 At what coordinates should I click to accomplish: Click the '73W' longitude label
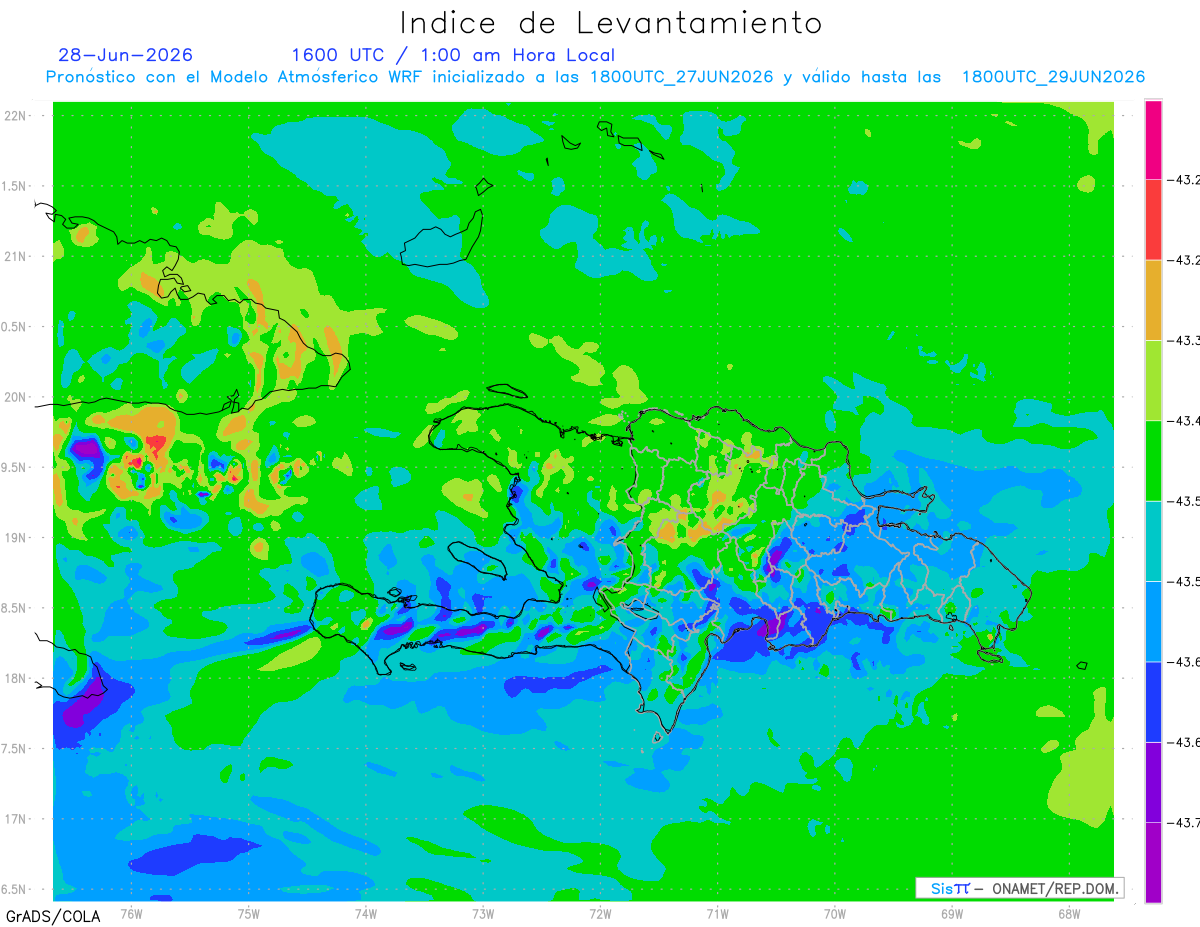[x=483, y=912]
